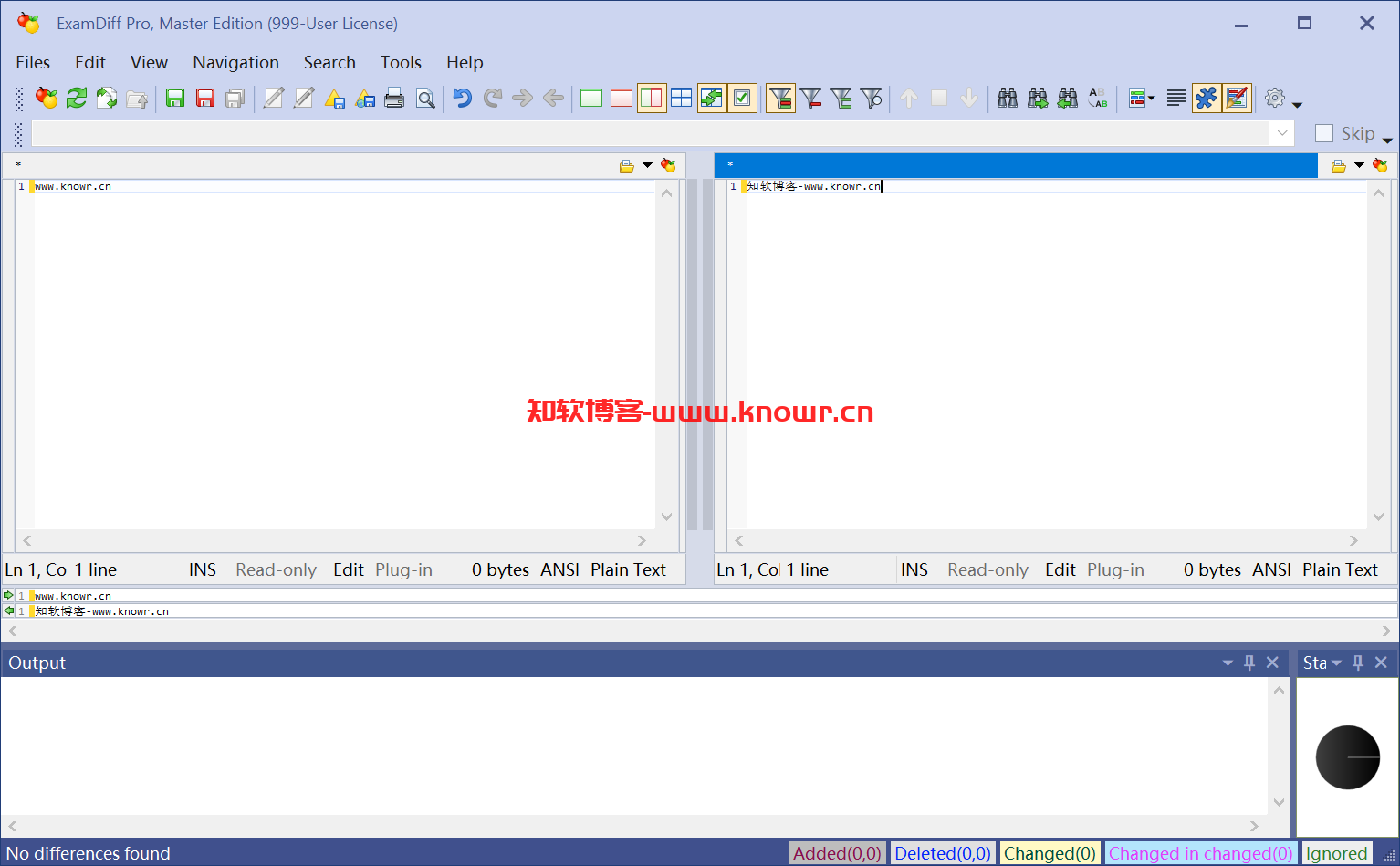1400x866 pixels.
Task: Click the horizontal split blue grid icon
Action: pos(682,98)
